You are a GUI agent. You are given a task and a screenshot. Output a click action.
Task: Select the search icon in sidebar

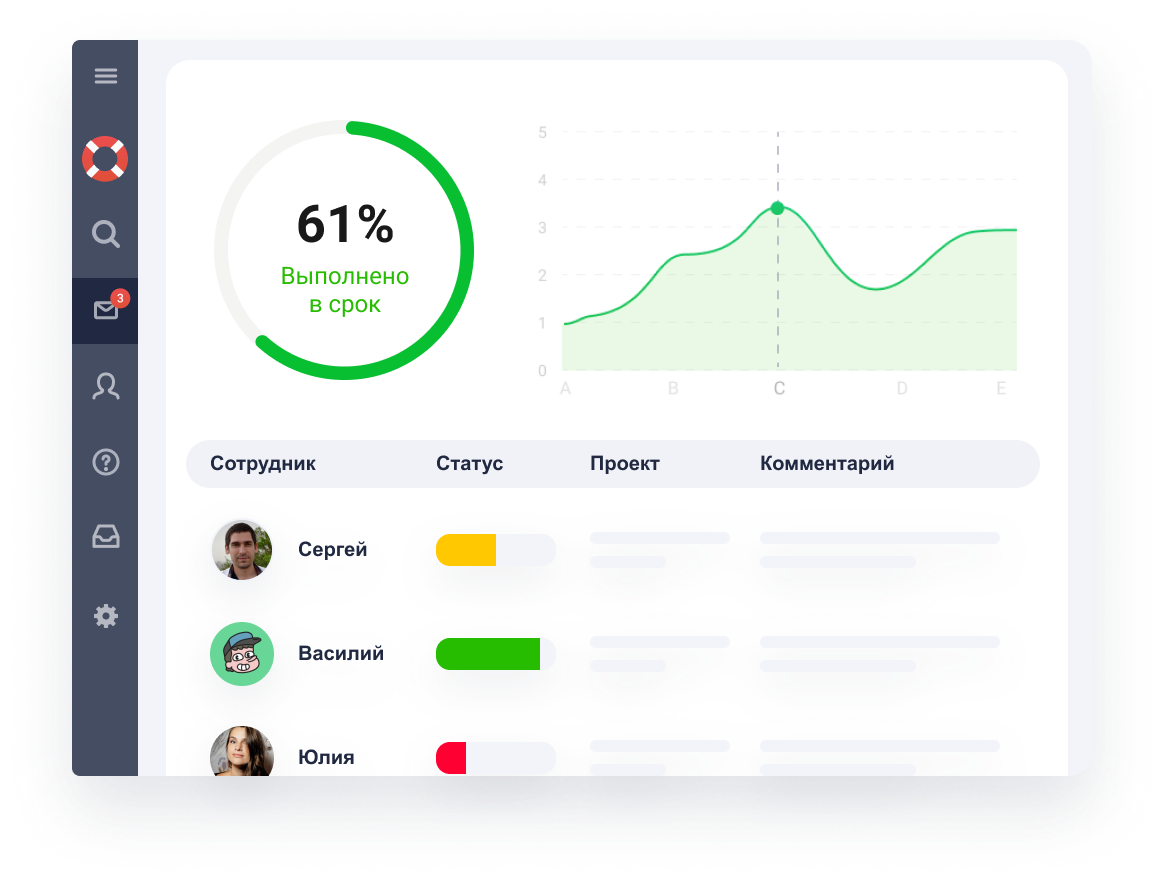pos(105,233)
